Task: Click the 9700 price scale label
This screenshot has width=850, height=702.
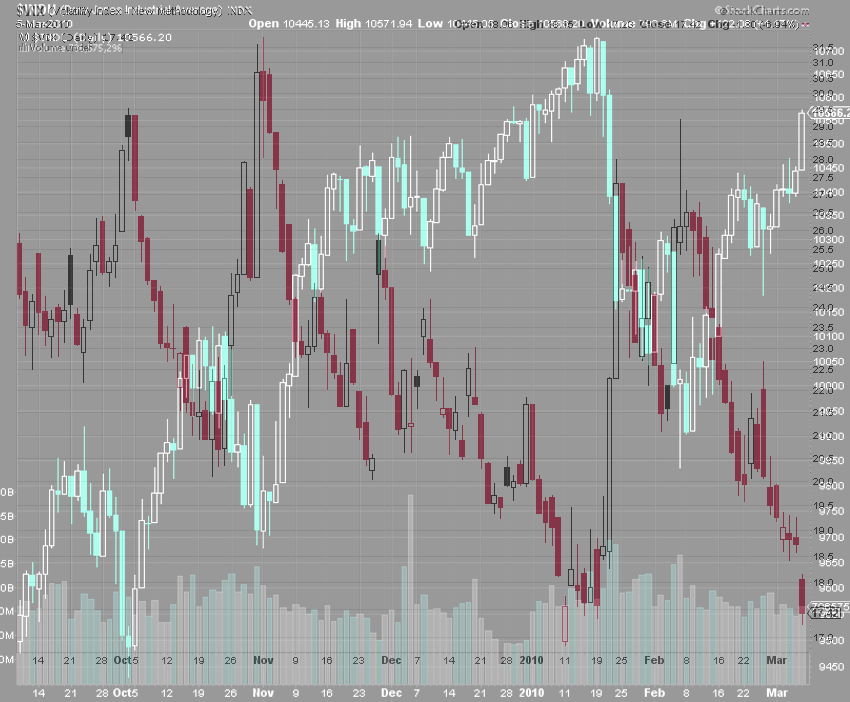Action: pos(831,537)
